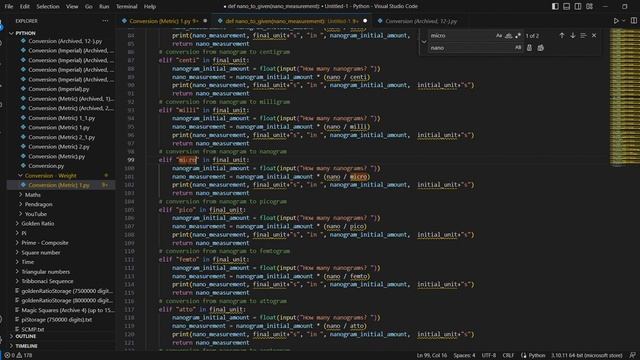Run Python file play button
The width and height of the screenshot is (640, 360).
[x=616, y=21]
